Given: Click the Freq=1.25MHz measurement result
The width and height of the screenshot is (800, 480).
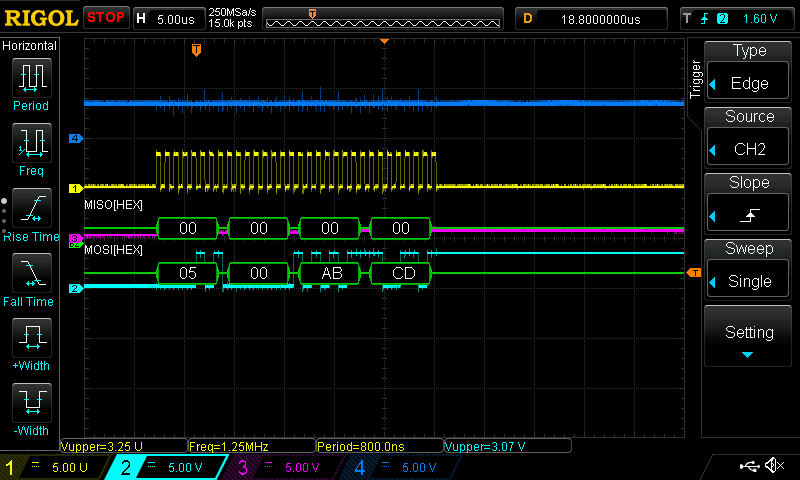Looking at the screenshot, I should pyautogui.click(x=252, y=446).
